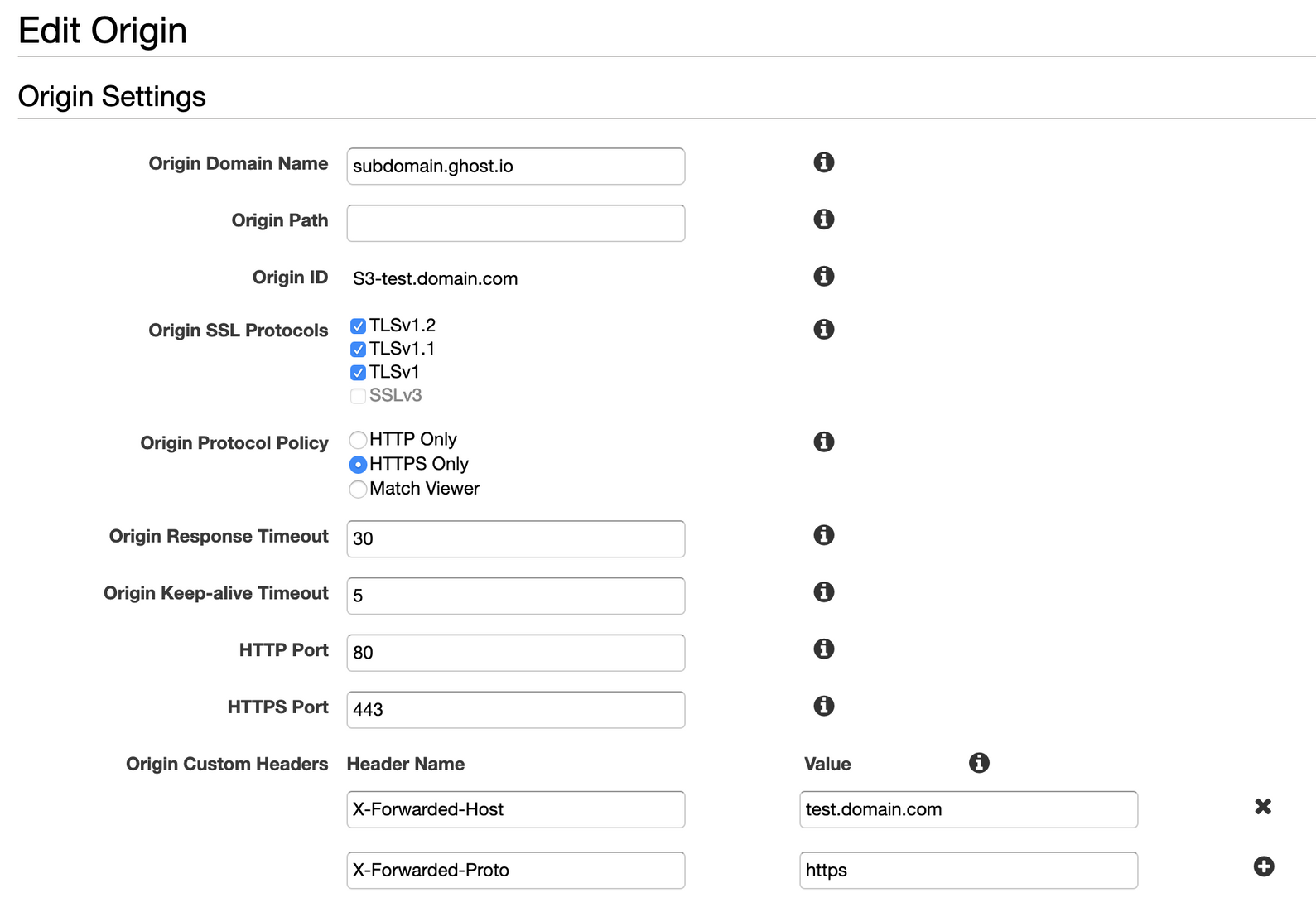Choose Match Viewer protocol policy

click(358, 490)
